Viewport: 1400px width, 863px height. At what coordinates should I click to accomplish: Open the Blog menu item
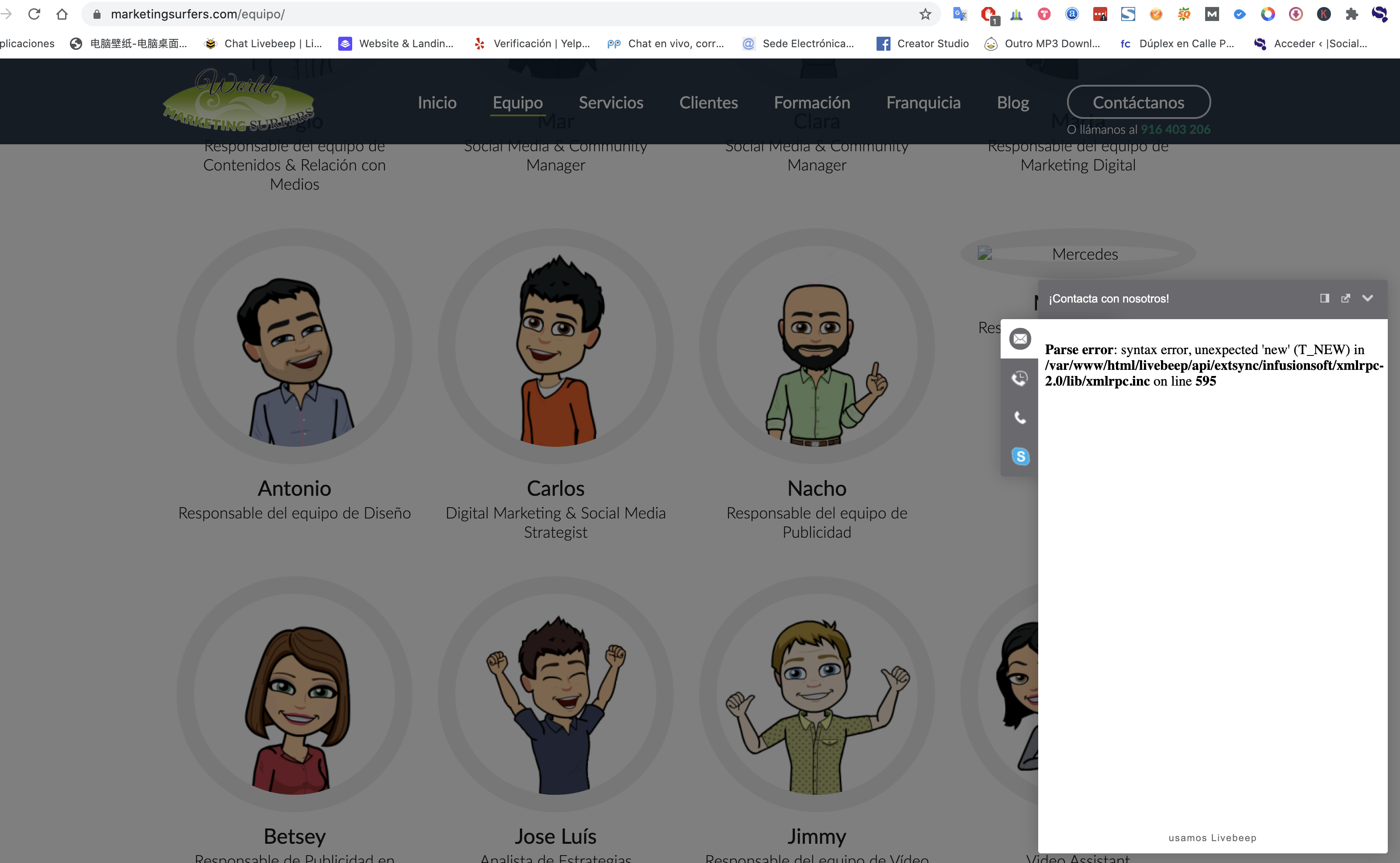coord(1012,103)
